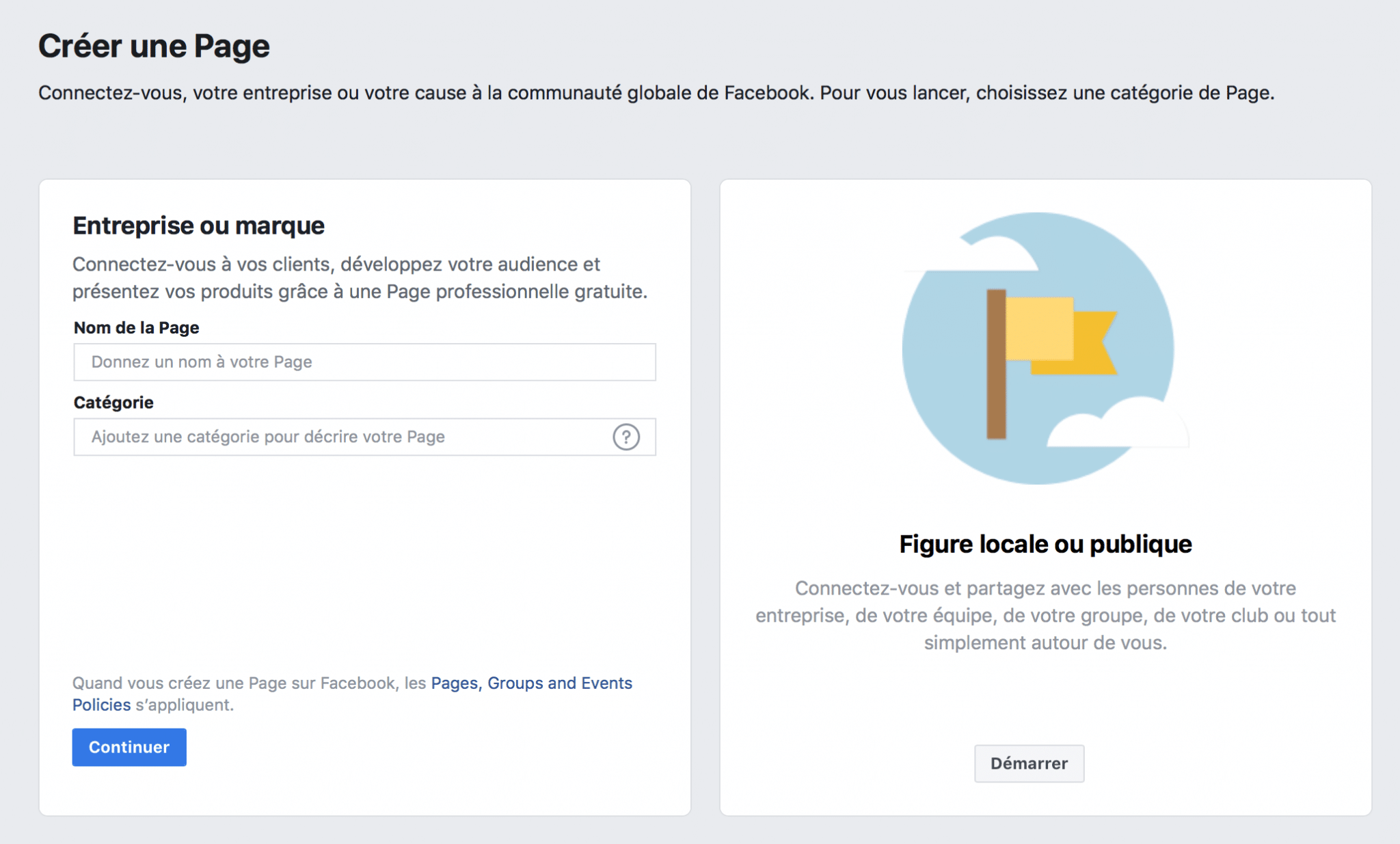Click the category help question mark icon
The width and height of the screenshot is (1400, 844).
pos(625,437)
